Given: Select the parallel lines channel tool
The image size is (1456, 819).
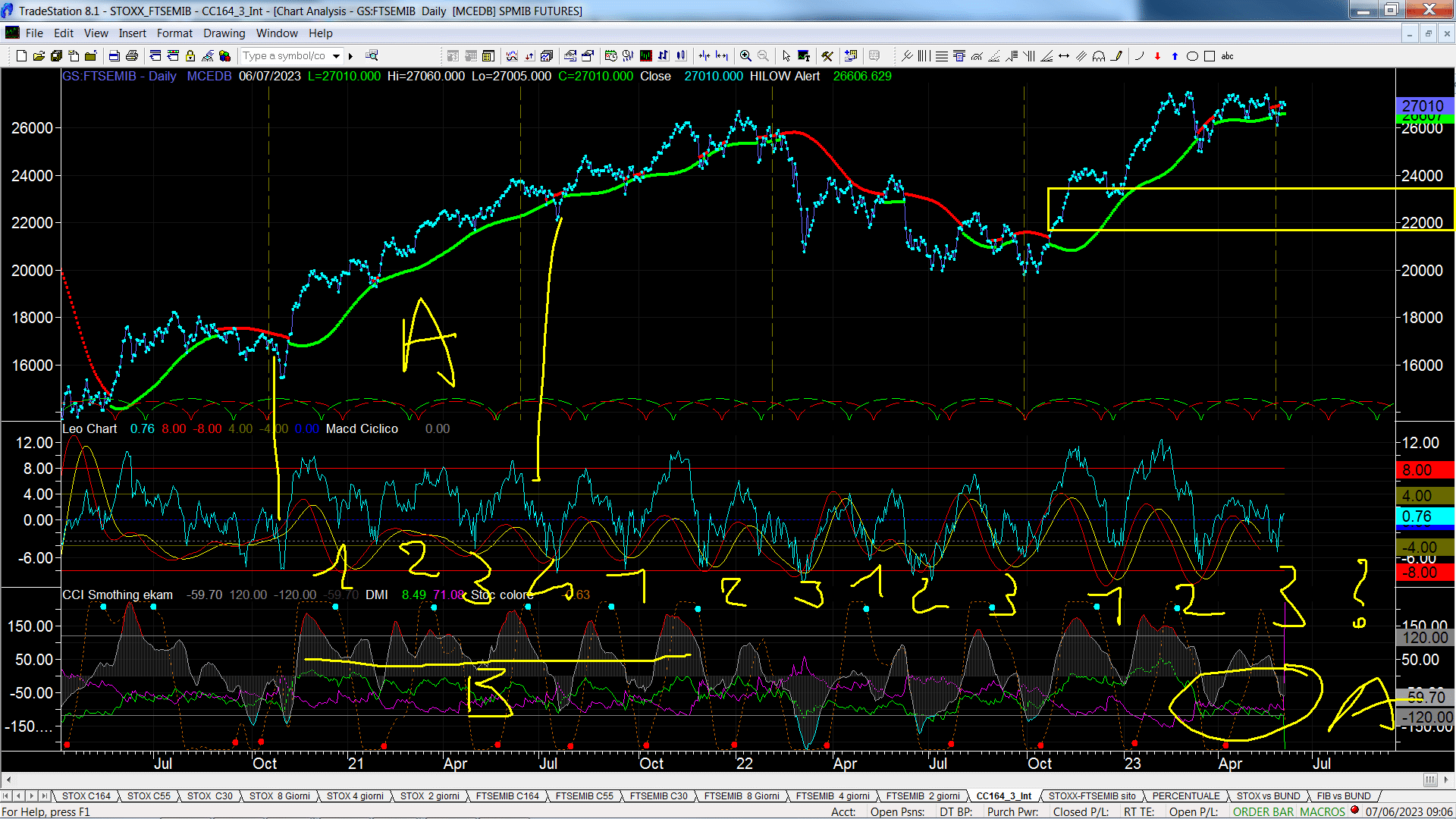Looking at the screenshot, I should [1081, 56].
